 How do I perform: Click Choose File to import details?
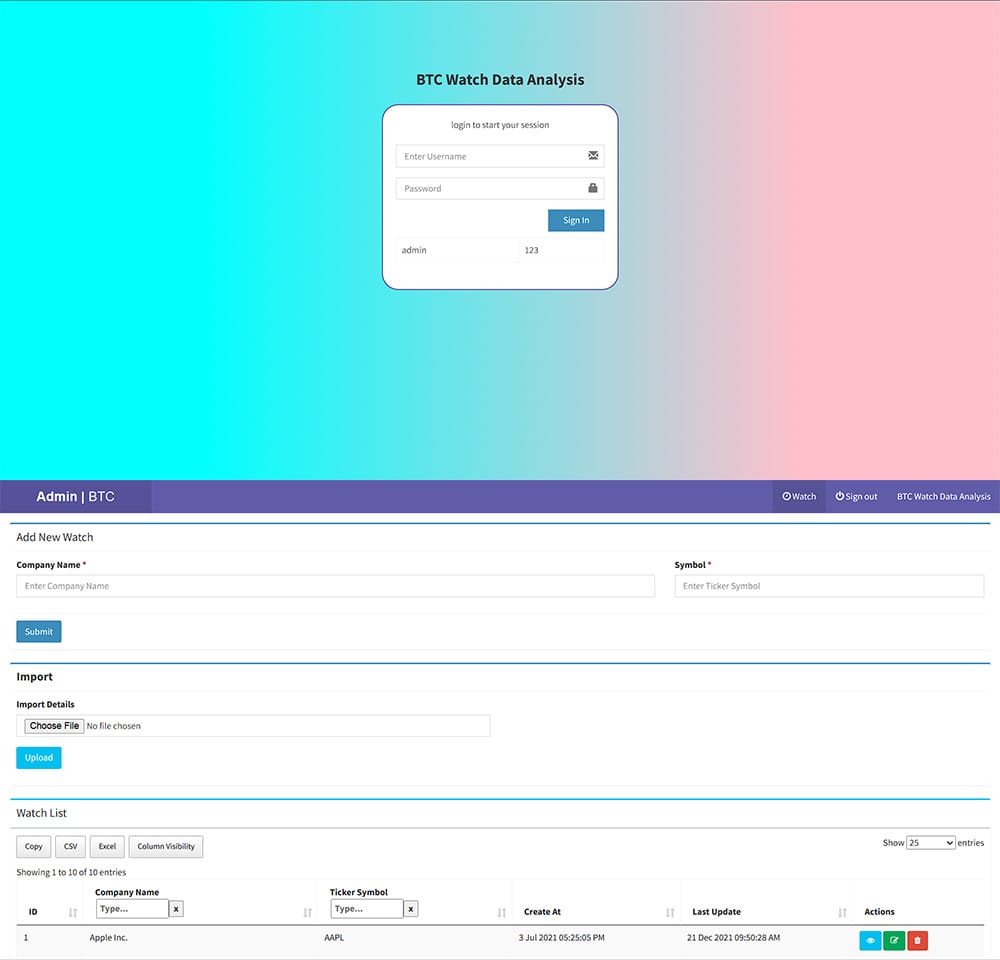[x=54, y=726]
